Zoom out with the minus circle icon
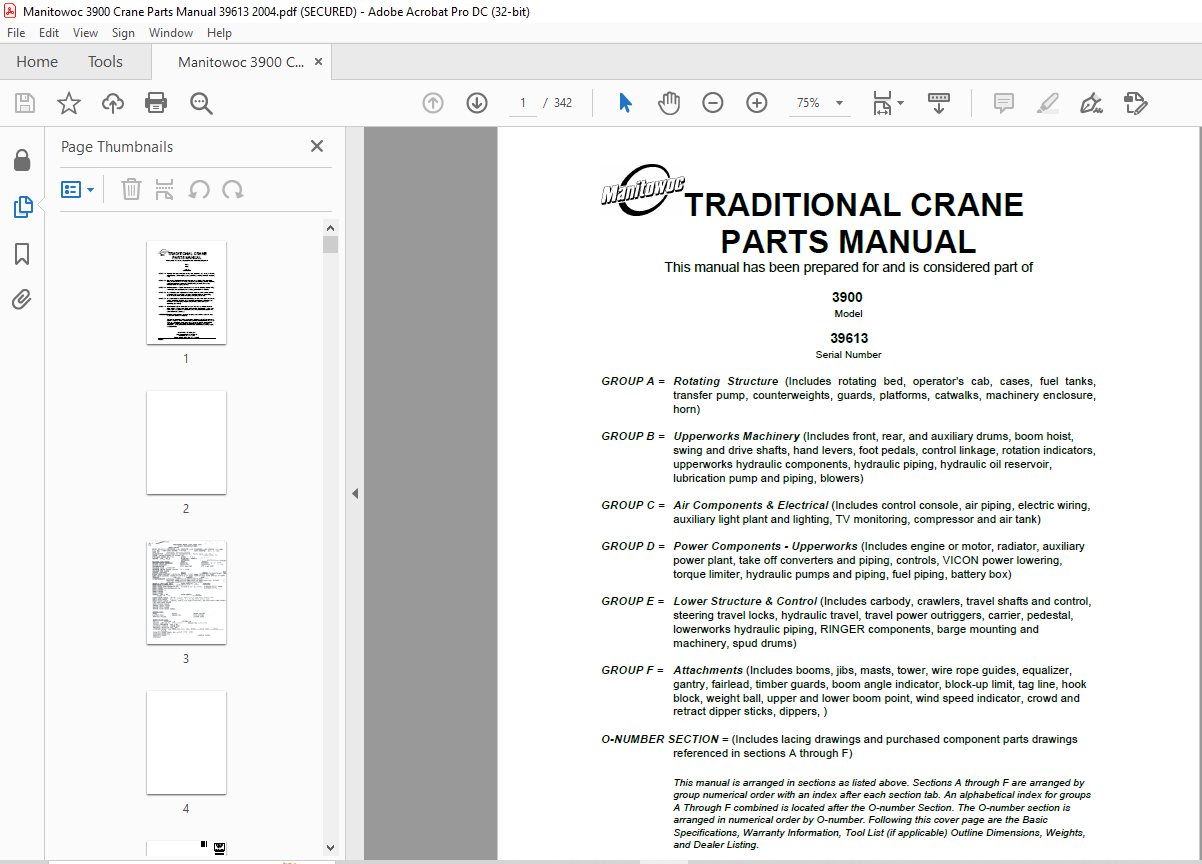 coord(713,103)
